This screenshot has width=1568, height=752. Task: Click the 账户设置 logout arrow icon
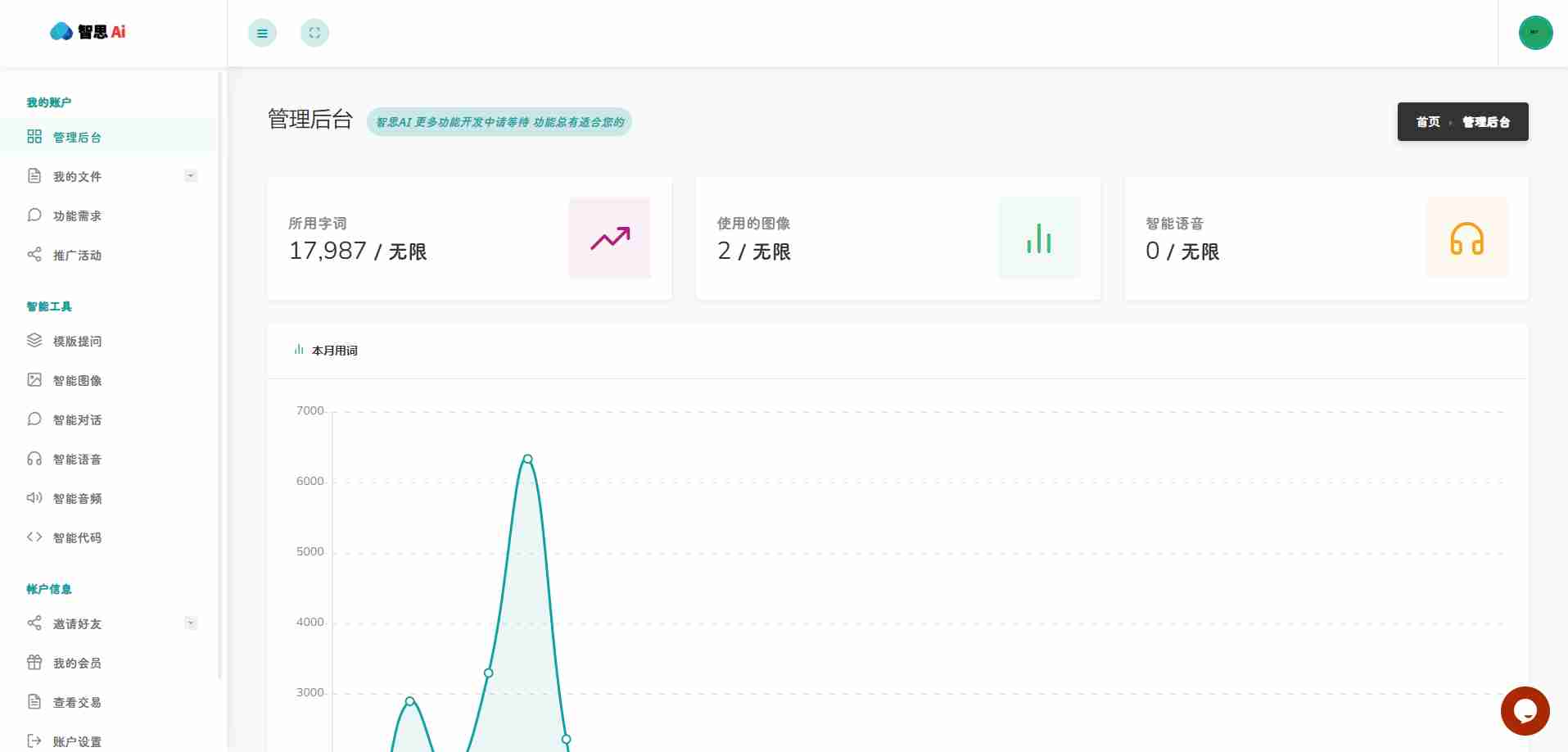[x=34, y=741]
